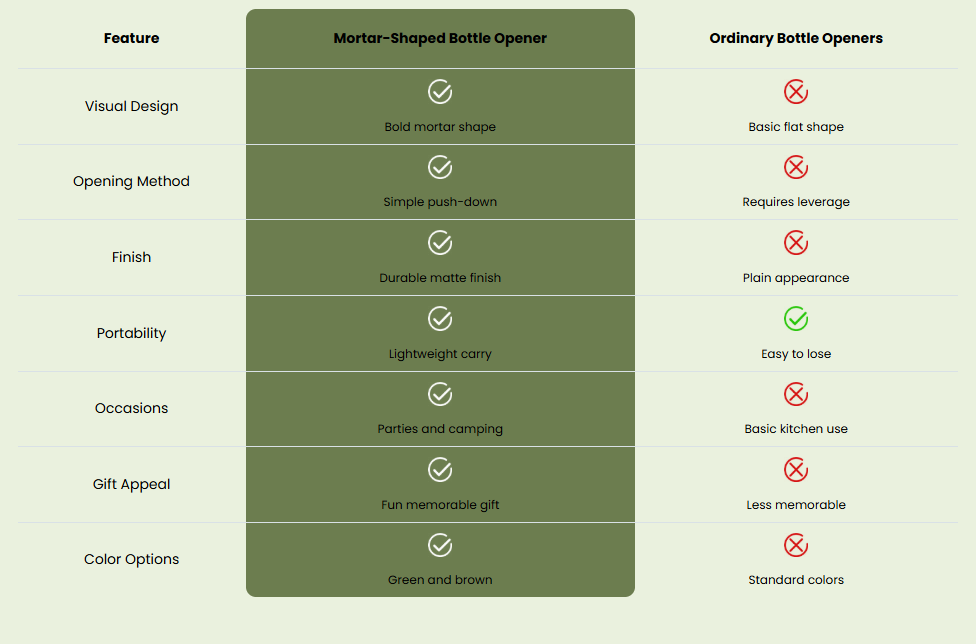Click the white checkmark above Bold mortar shape

click(440, 92)
